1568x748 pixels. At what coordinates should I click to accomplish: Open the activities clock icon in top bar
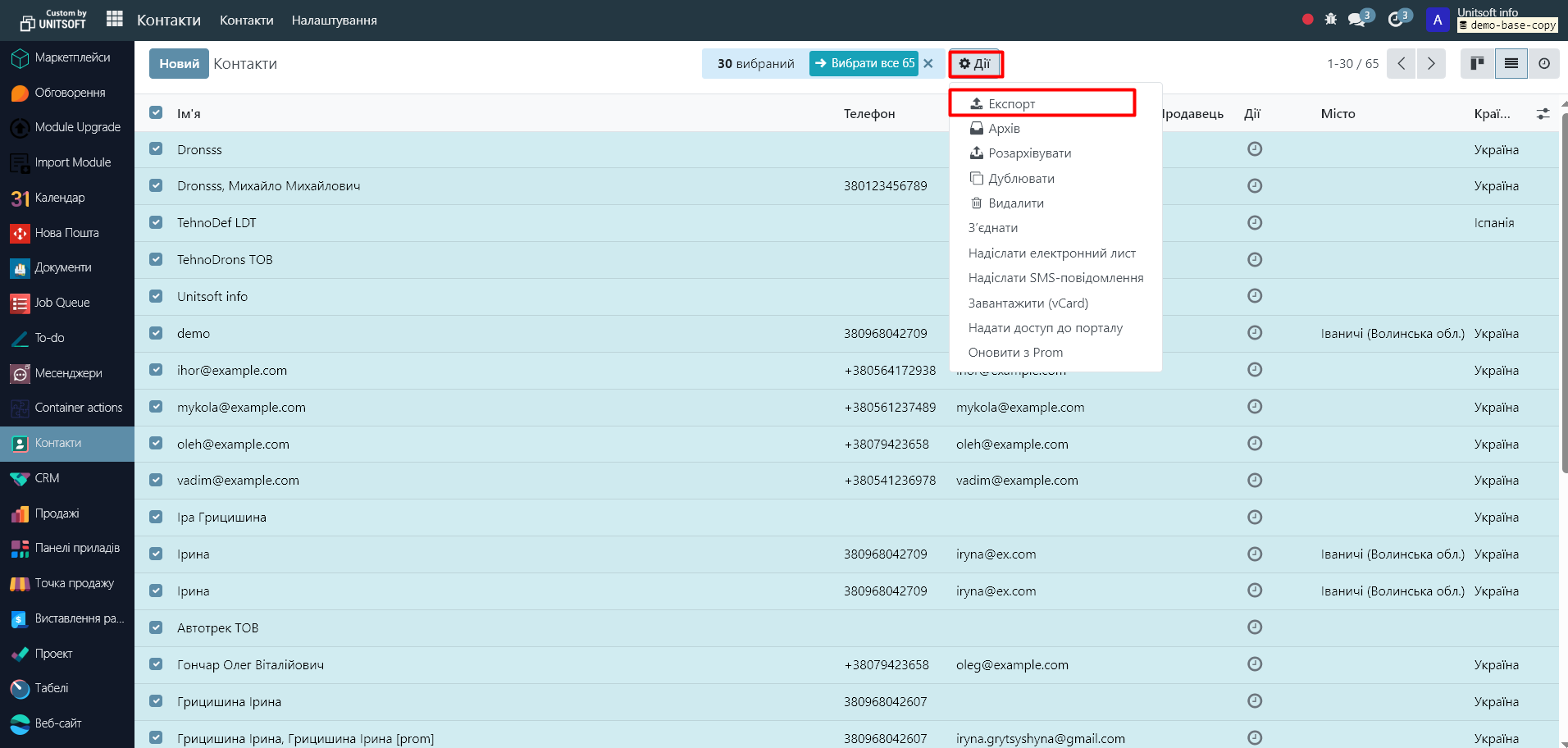coord(1396,19)
